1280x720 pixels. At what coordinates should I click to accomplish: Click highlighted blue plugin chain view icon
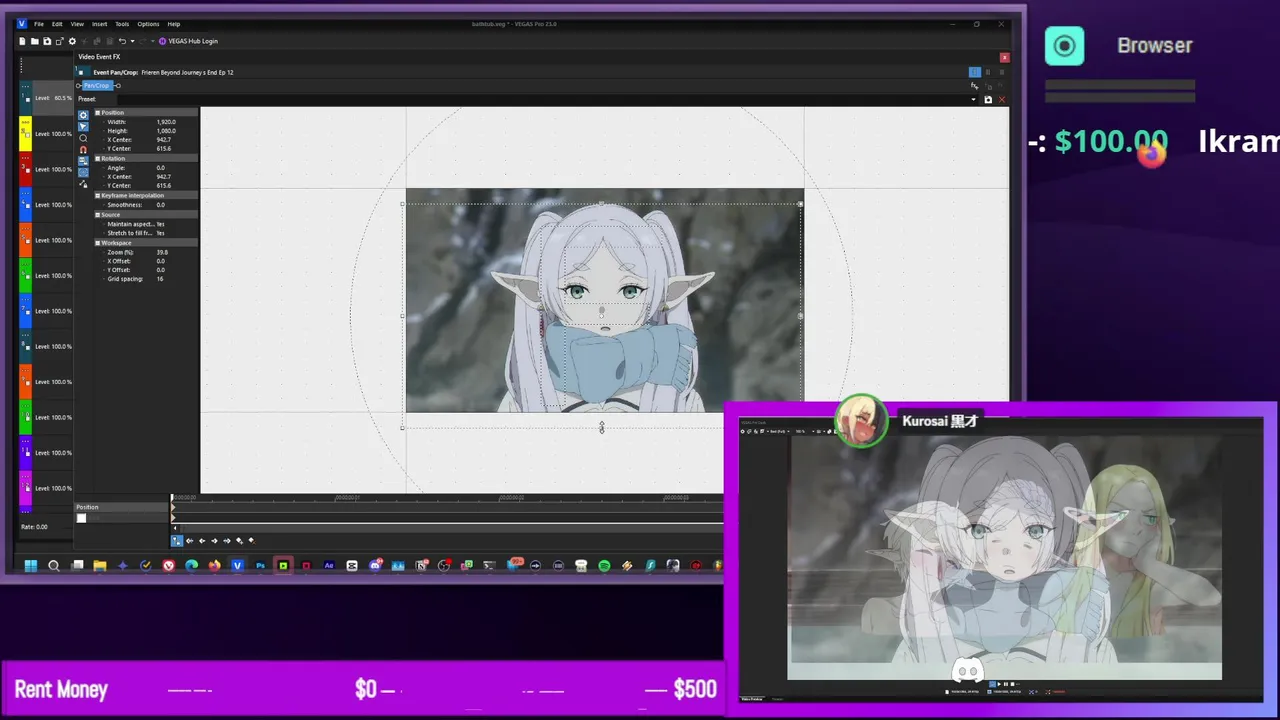click(x=975, y=72)
